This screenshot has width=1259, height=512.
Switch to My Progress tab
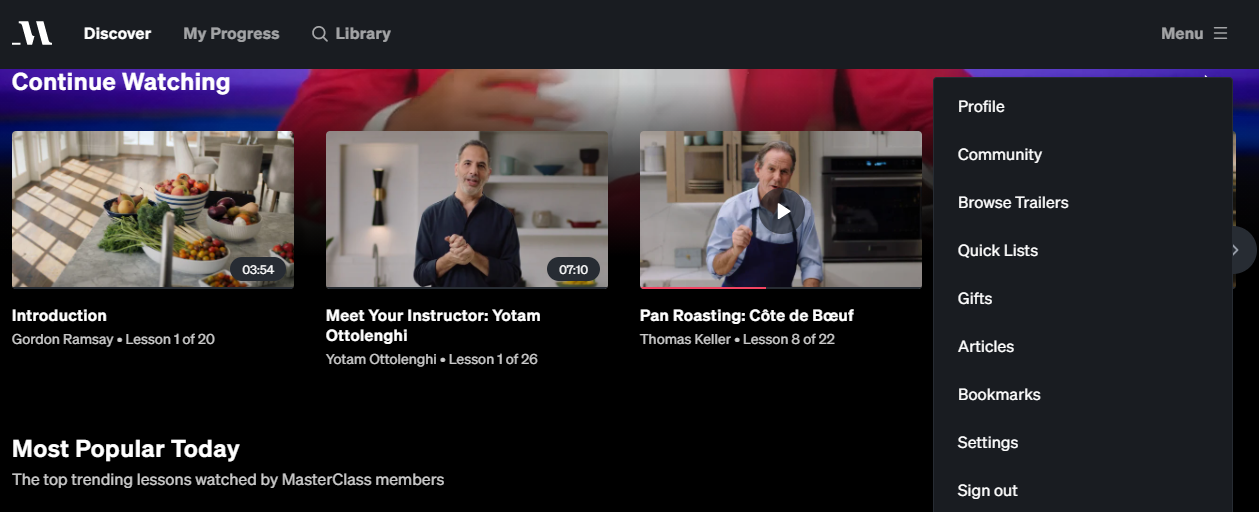coord(231,33)
